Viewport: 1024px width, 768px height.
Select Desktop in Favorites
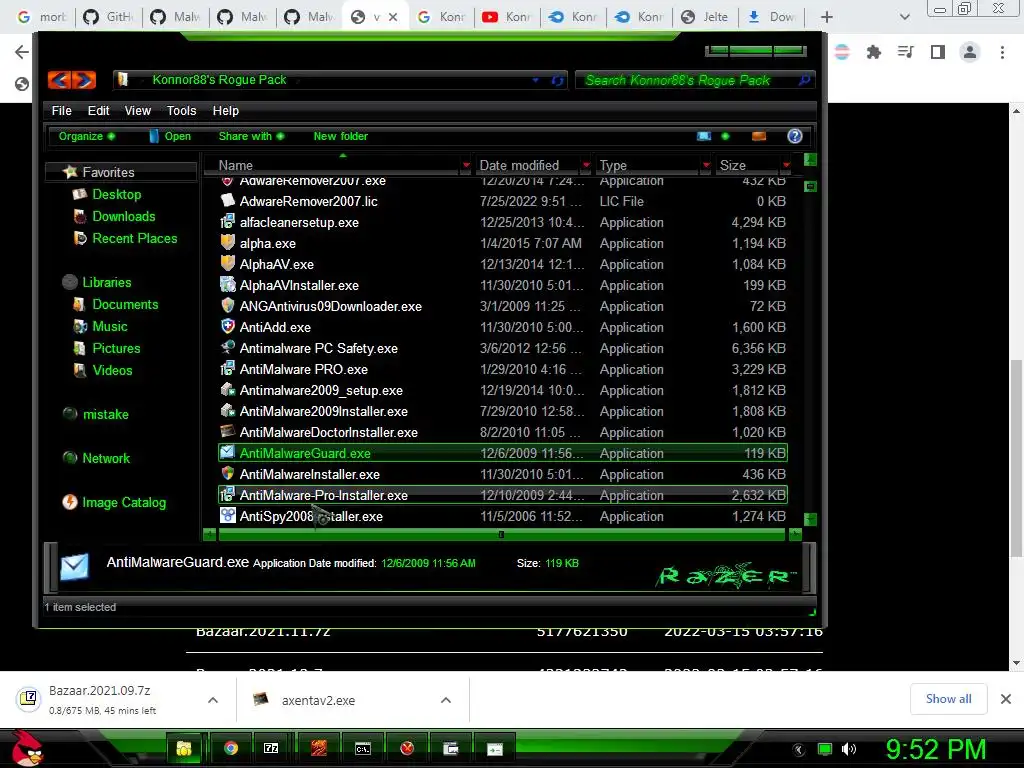click(116, 194)
